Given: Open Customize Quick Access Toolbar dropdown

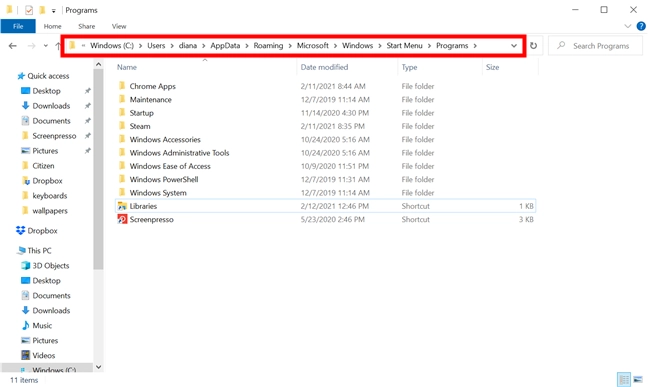Looking at the screenshot, I should pos(54,11).
